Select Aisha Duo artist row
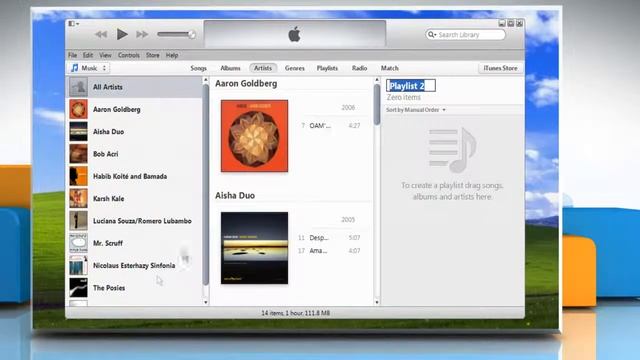640x360 pixels. point(134,131)
